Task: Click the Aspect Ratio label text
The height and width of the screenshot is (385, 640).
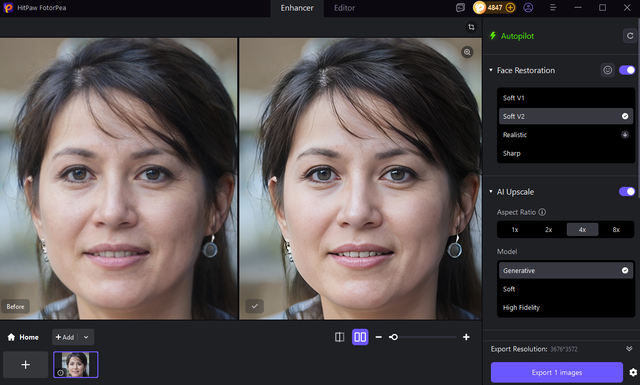Action: pyautogui.click(x=516, y=212)
